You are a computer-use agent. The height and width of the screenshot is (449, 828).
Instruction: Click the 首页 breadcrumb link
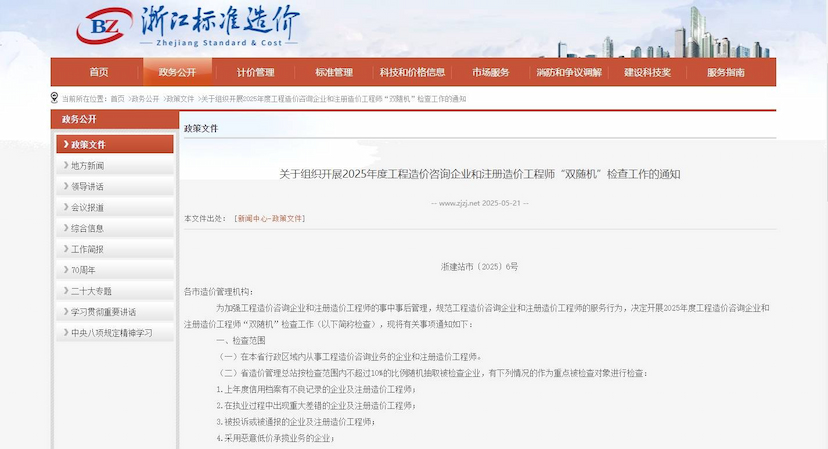tap(117, 99)
